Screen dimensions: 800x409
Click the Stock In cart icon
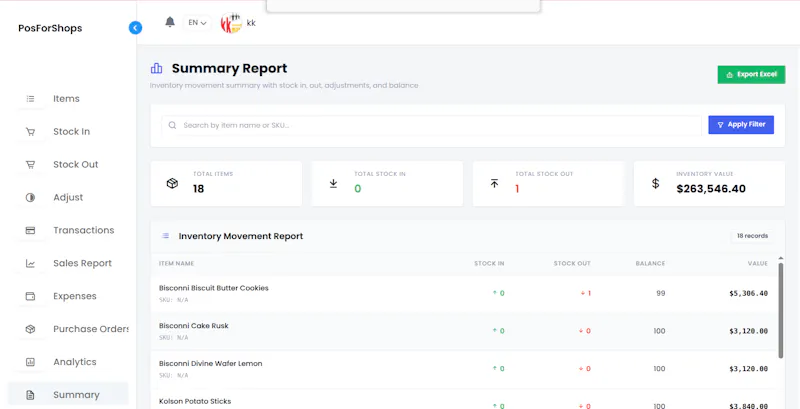tap(31, 132)
